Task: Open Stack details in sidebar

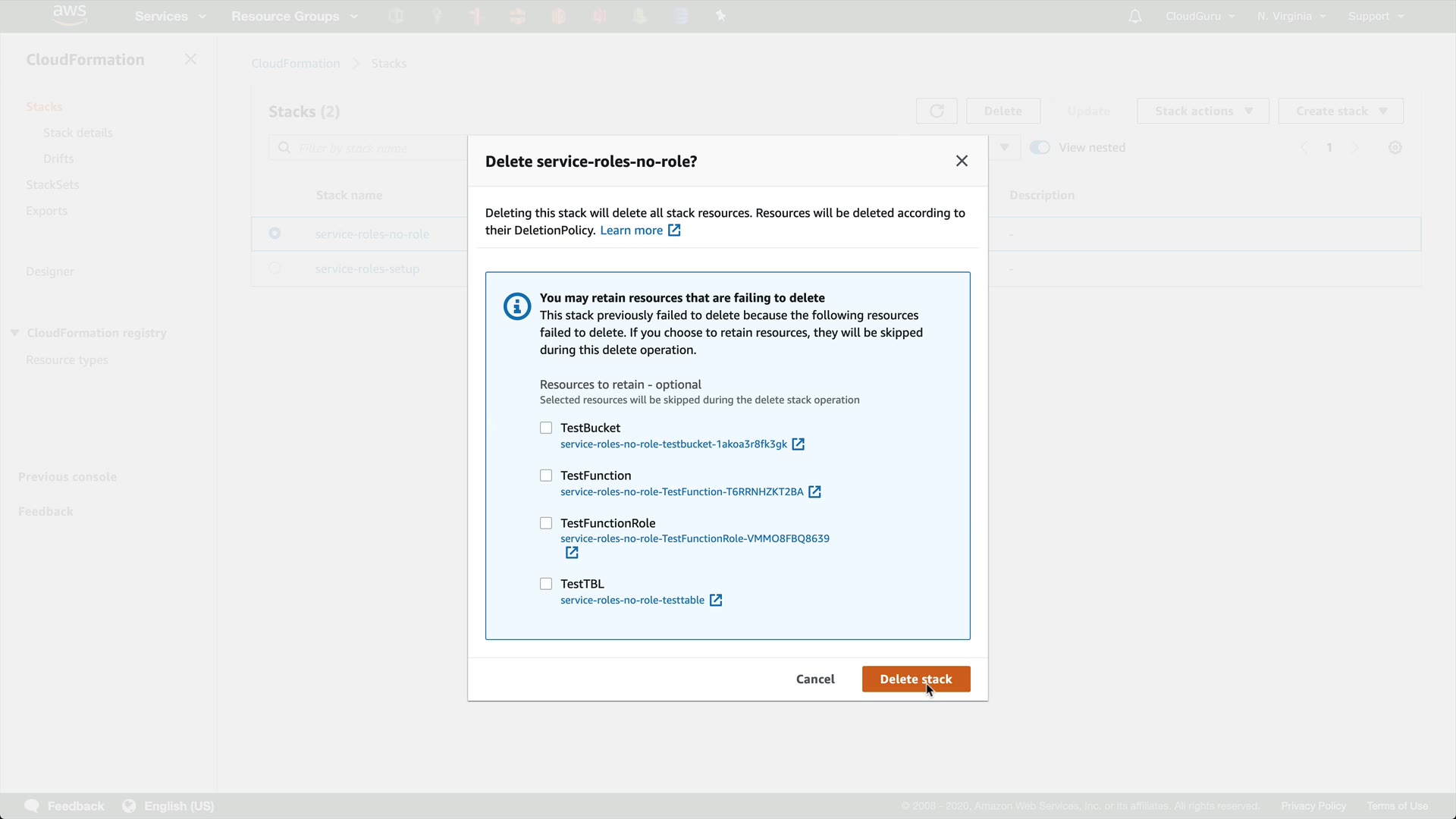Action: click(x=77, y=133)
